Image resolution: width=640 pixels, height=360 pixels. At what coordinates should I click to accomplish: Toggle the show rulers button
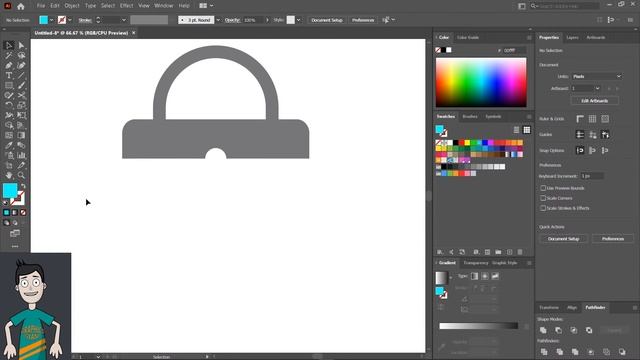580,119
